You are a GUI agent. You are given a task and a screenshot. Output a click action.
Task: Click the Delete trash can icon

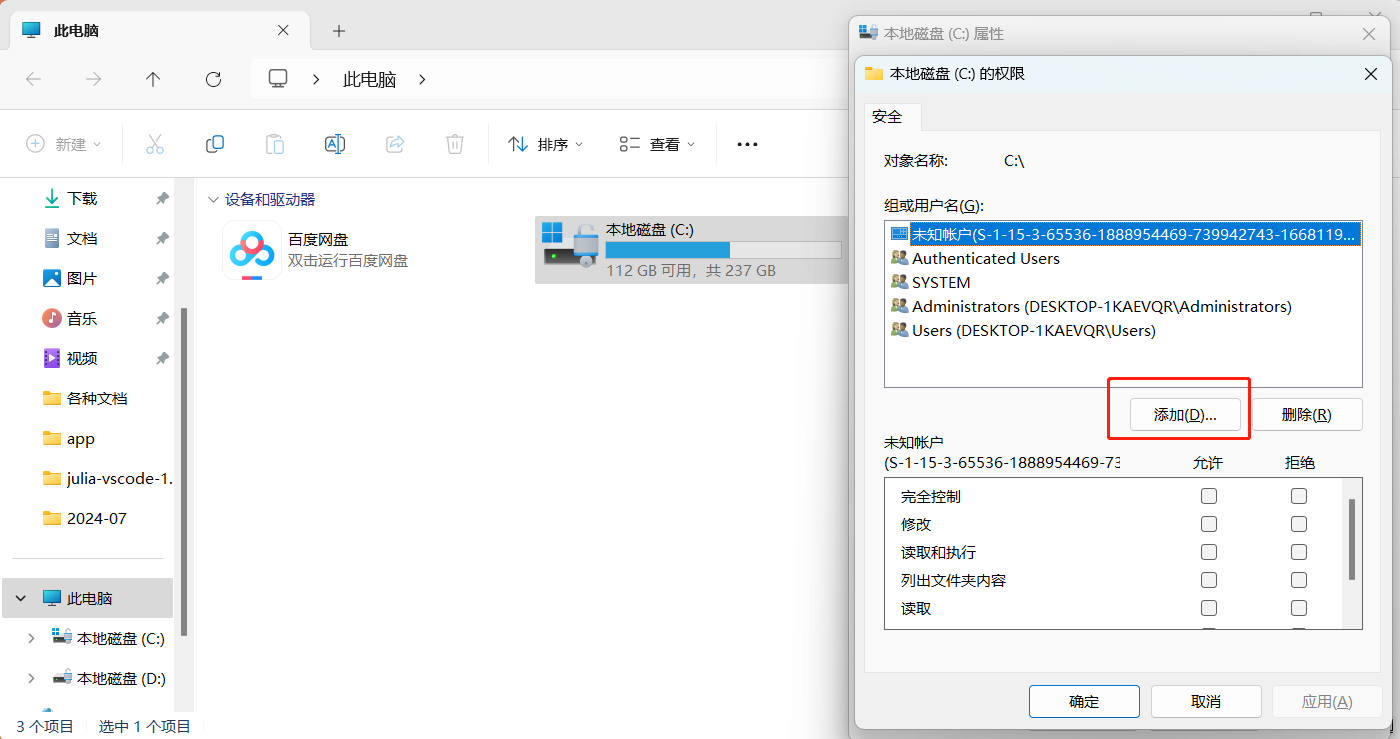454,144
